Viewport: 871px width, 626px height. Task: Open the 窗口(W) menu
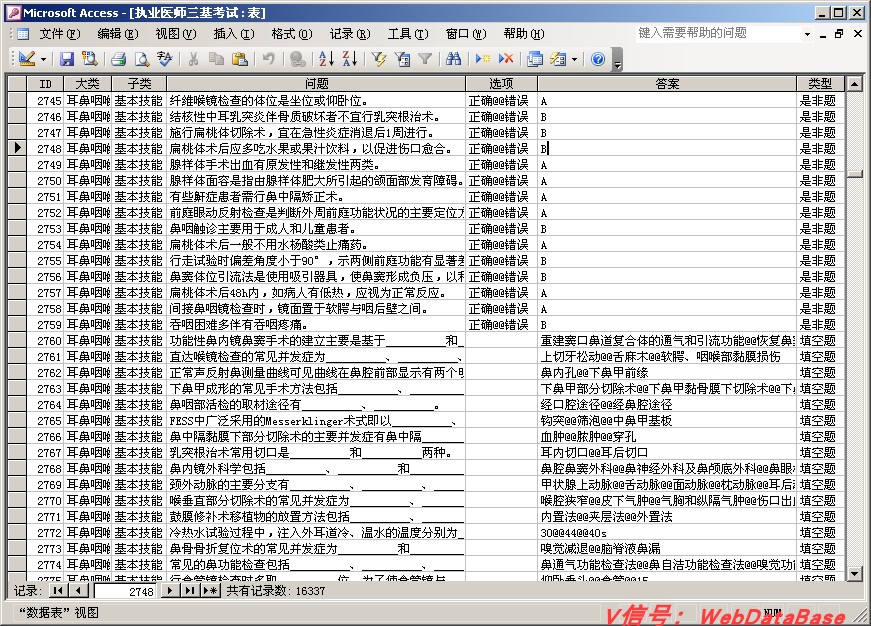tap(466, 34)
